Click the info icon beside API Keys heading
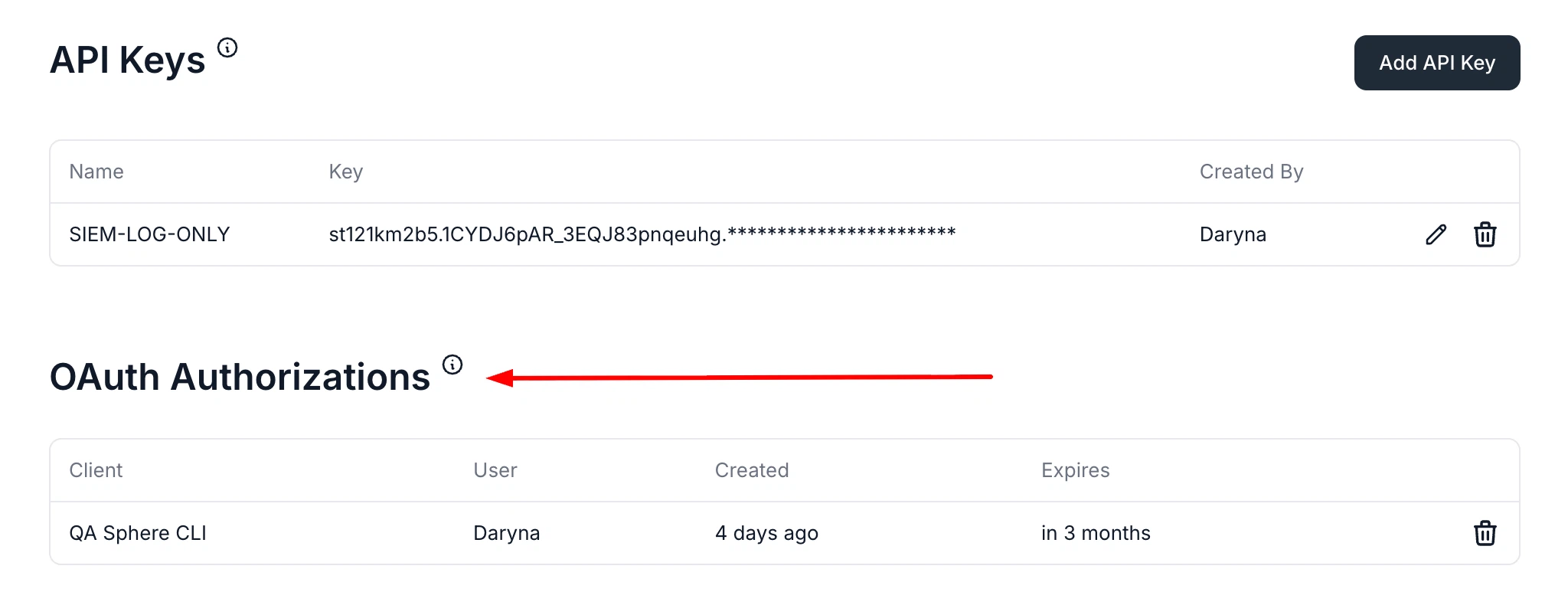Viewport: 1568px width, 605px height. coord(227,47)
